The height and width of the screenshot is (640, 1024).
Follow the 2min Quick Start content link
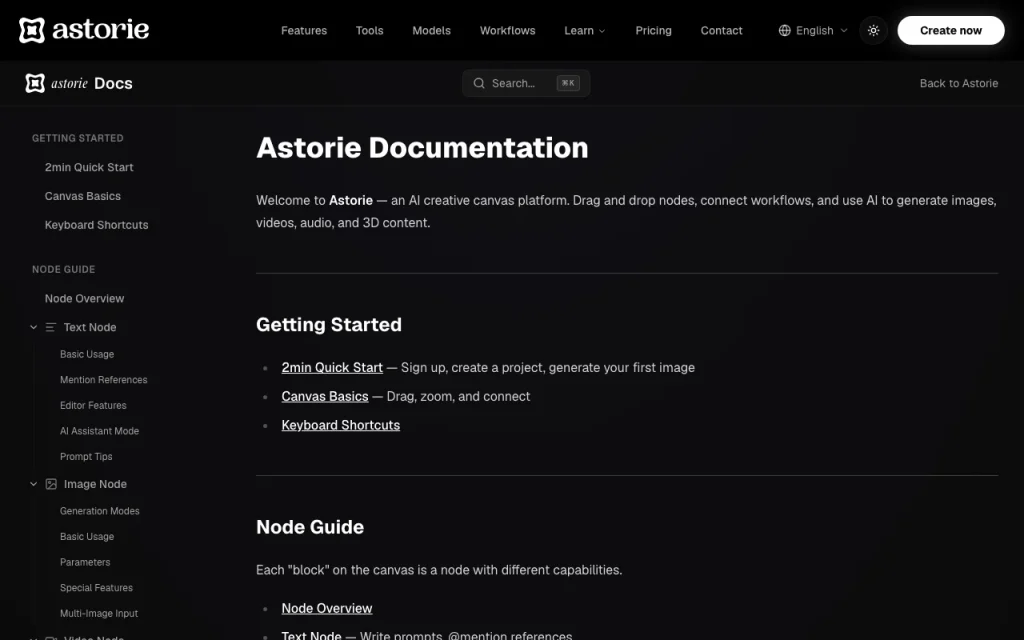pos(332,368)
